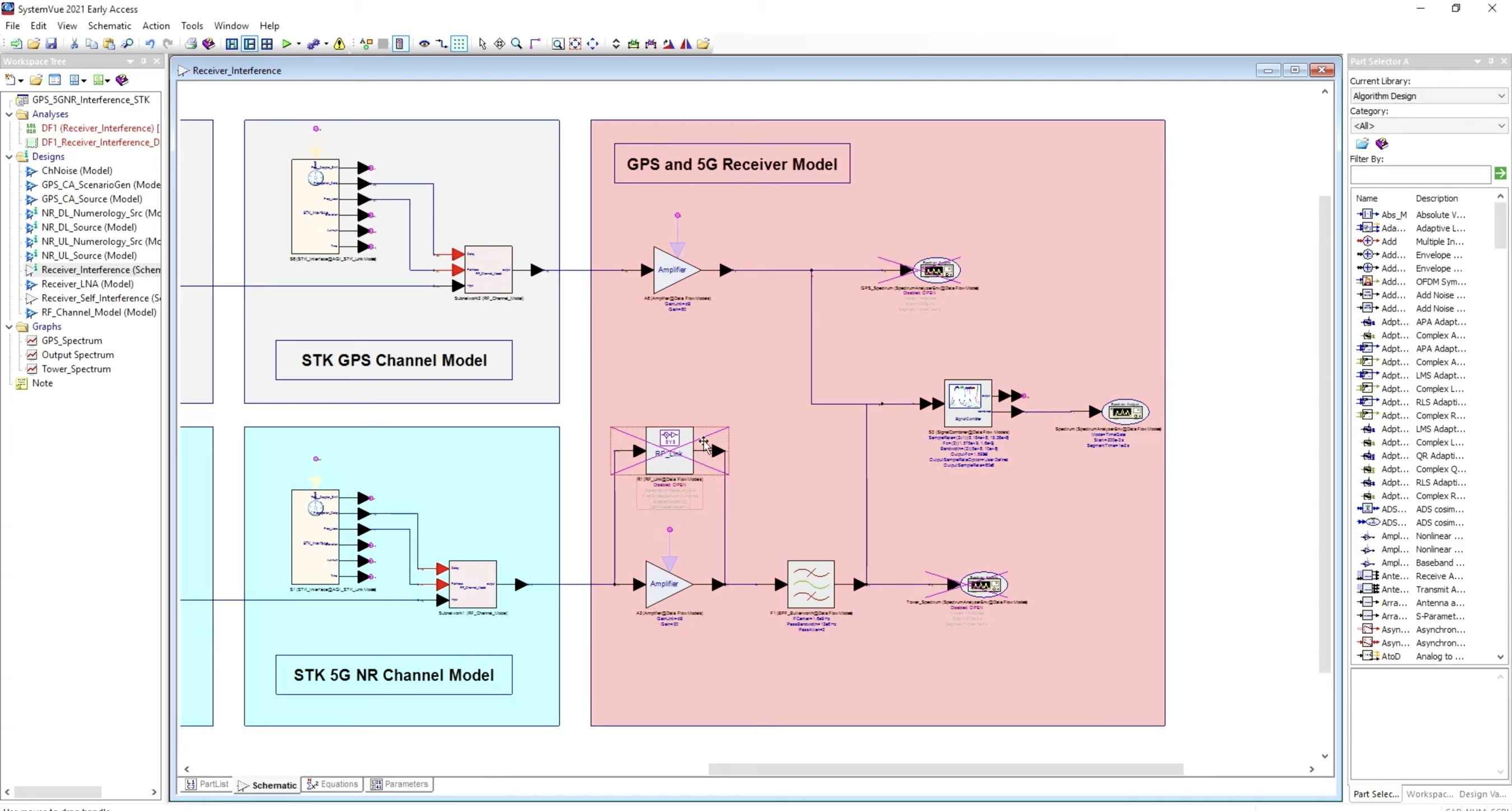The image size is (1512, 811).
Task: Click the rotate part icon
Action: coord(669,44)
